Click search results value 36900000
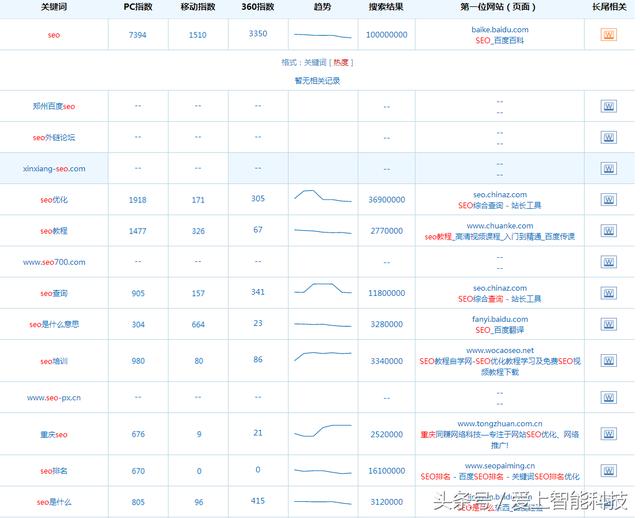 coord(387,200)
